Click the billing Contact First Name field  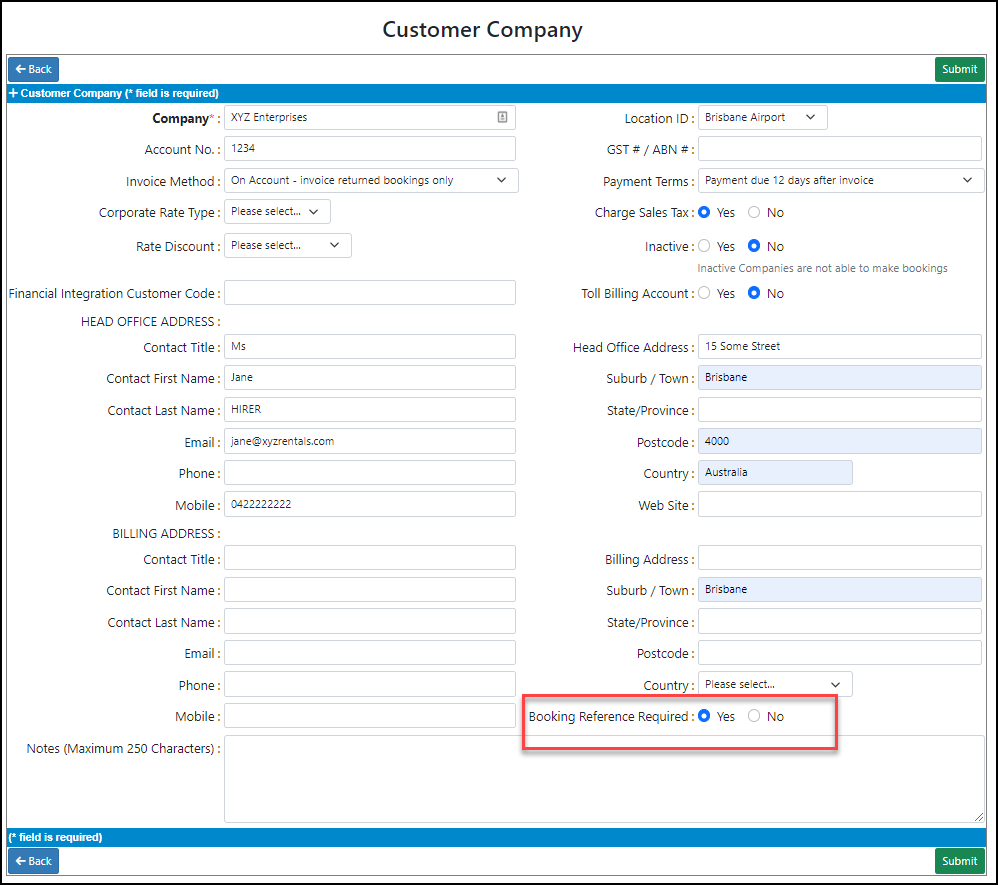[370, 590]
